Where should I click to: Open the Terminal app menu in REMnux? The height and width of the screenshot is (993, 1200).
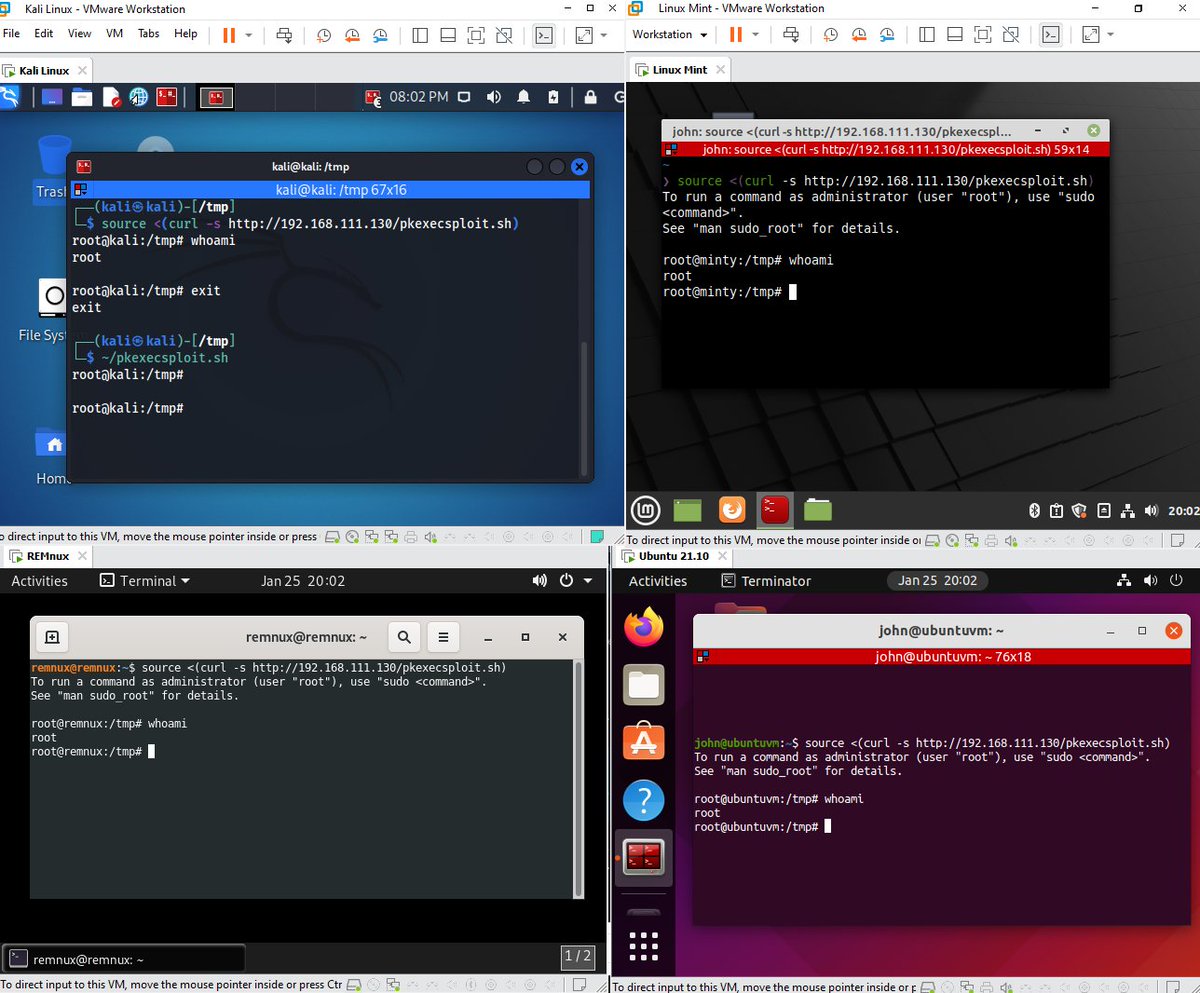[x=146, y=581]
